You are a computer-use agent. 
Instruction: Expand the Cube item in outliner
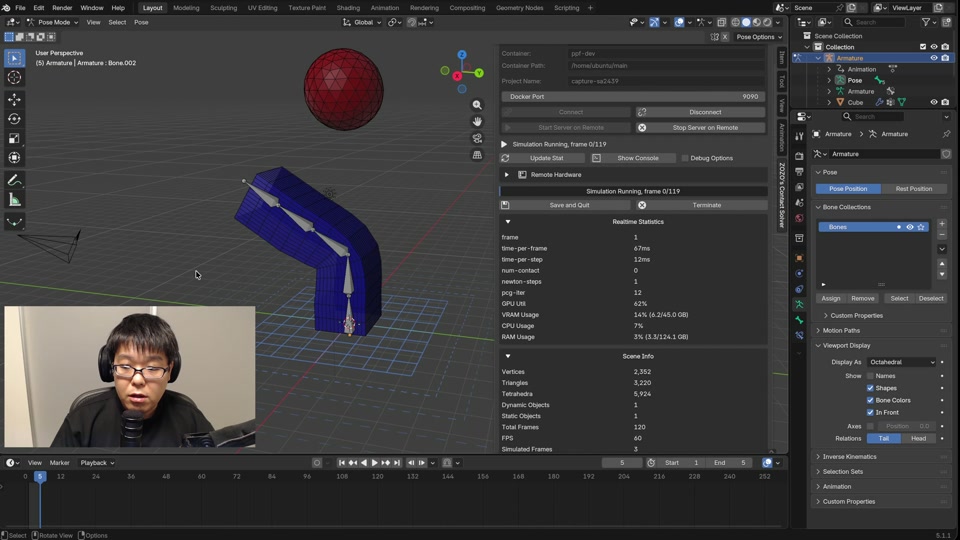tap(829, 102)
